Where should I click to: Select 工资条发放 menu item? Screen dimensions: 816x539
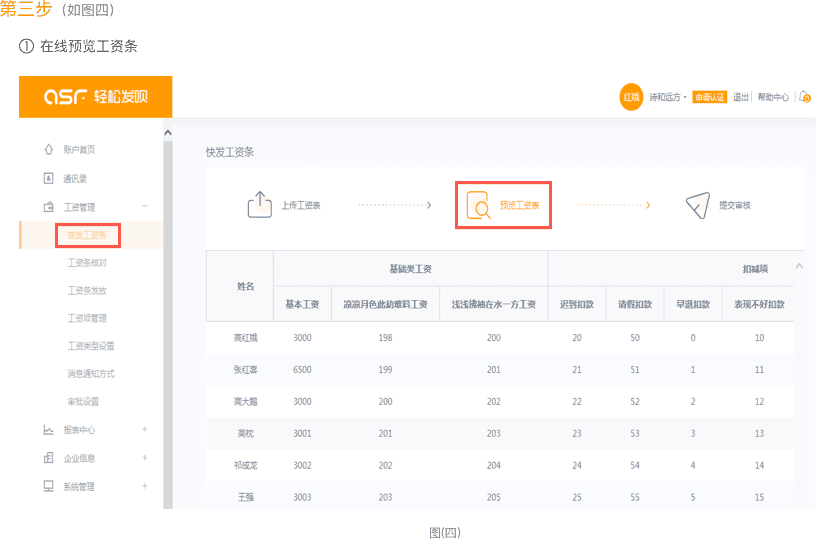coord(87,290)
